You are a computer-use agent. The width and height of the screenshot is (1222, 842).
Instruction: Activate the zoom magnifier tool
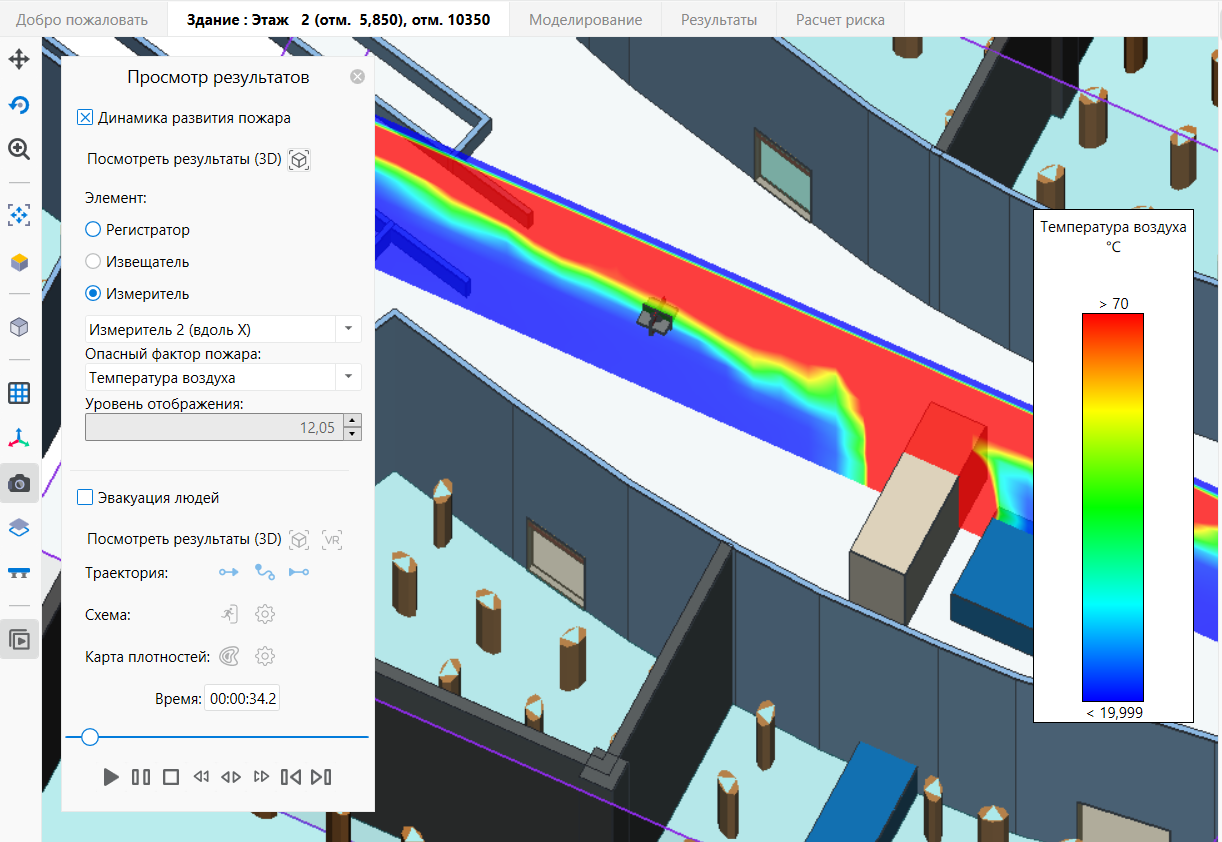coord(19,149)
